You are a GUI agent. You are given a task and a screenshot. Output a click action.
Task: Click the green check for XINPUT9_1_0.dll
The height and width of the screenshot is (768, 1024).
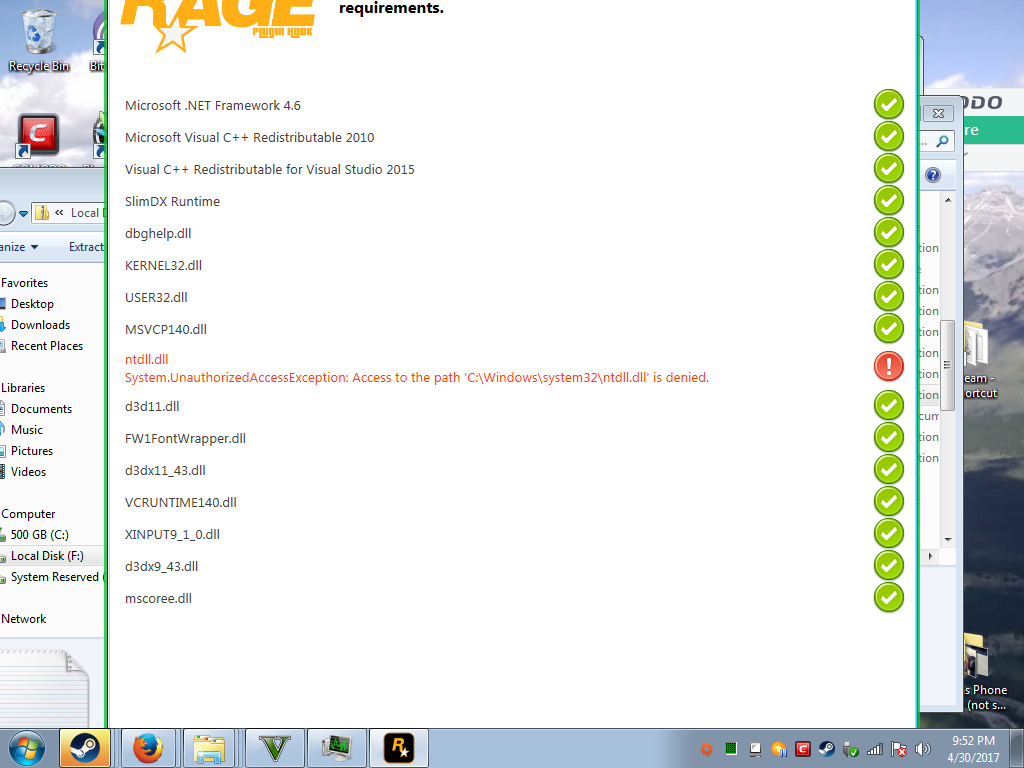889,534
